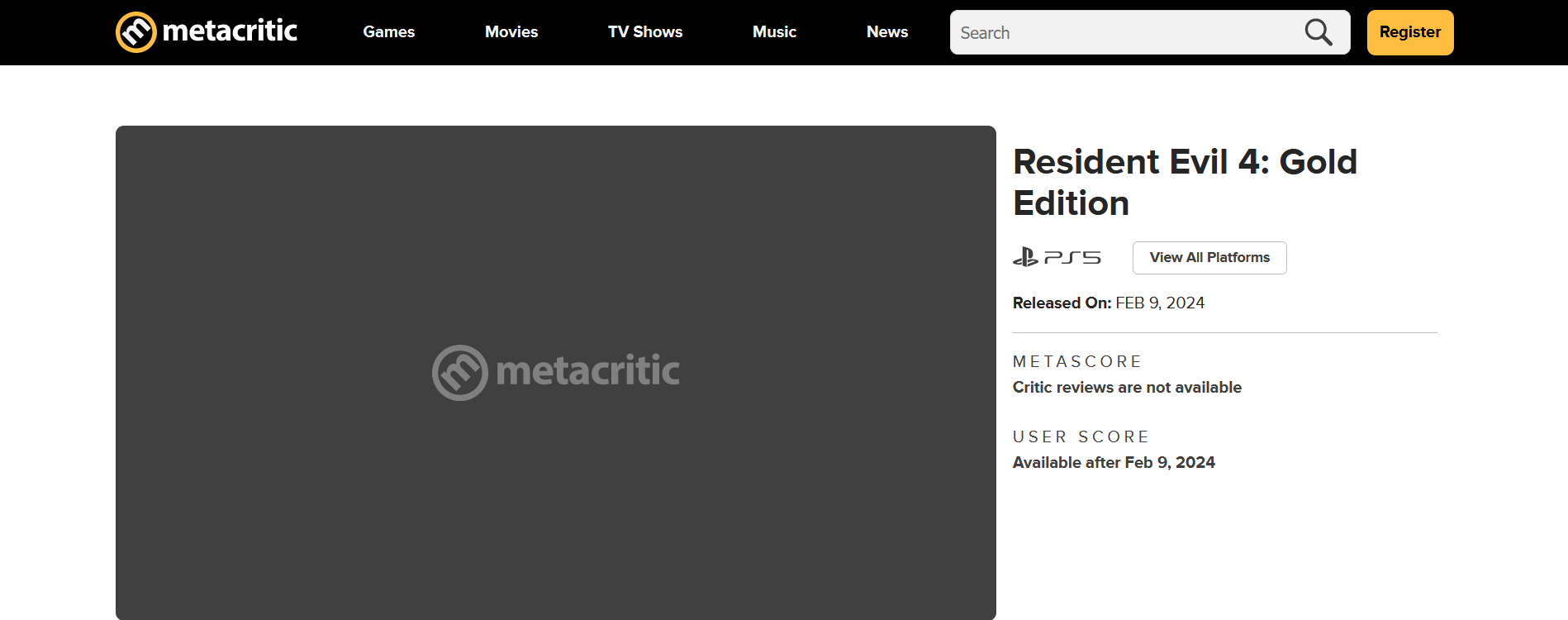Image resolution: width=1568 pixels, height=620 pixels.
Task: Click the METASCORE heading
Action: 1077,361
